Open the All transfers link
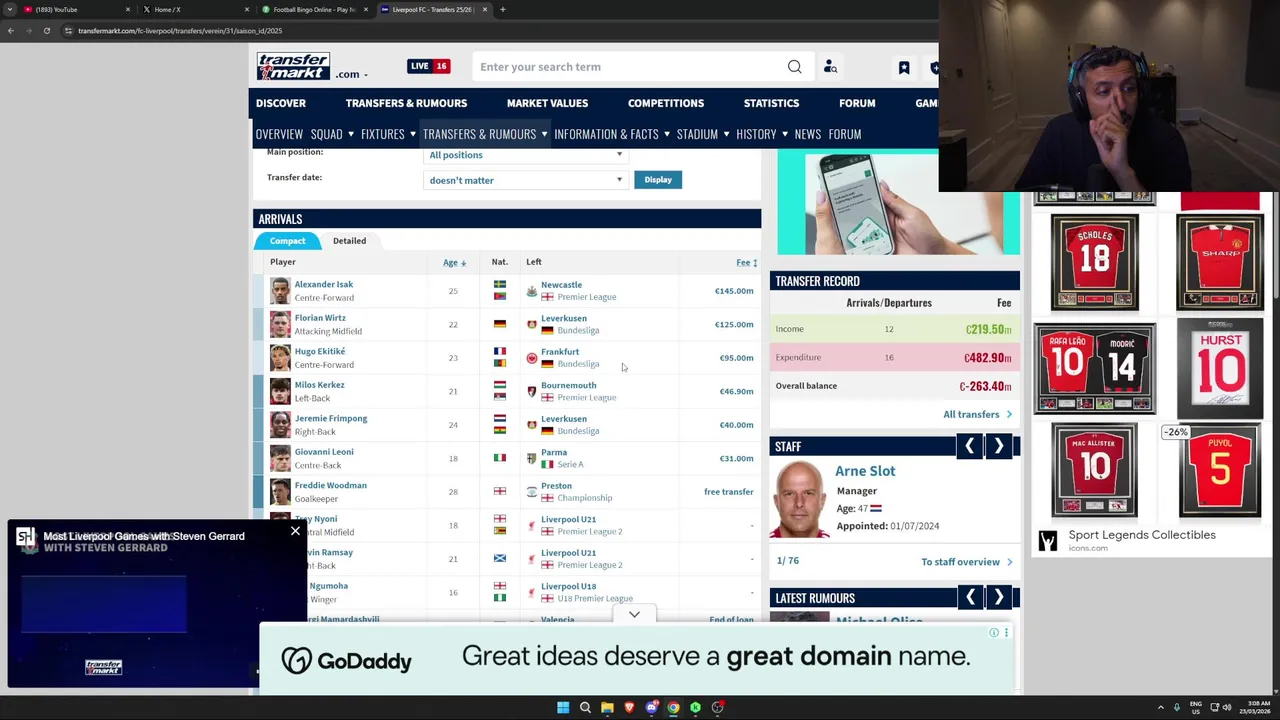Viewport: 1280px width, 720px height. (977, 414)
